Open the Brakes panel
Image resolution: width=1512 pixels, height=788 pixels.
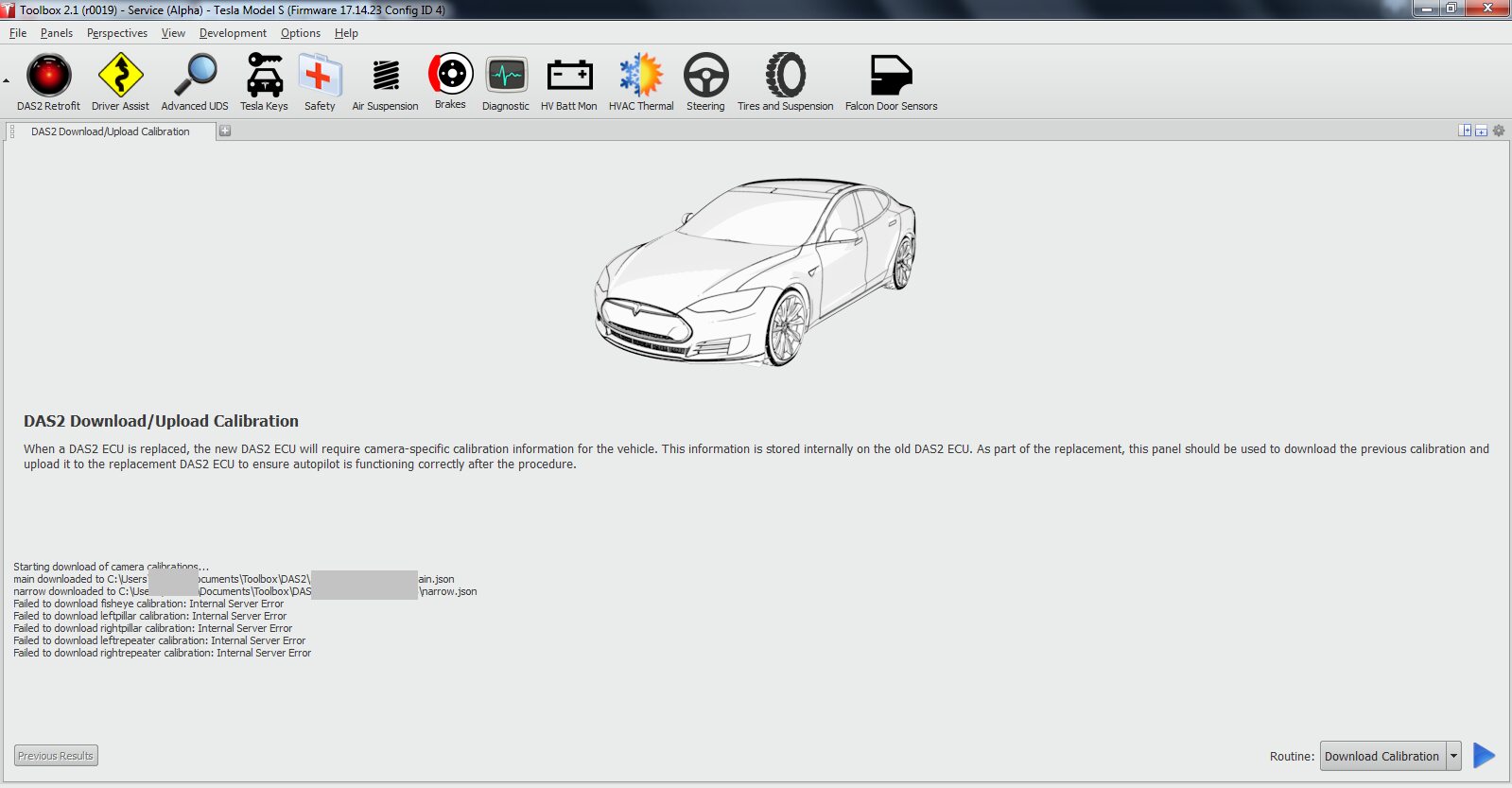(x=450, y=76)
